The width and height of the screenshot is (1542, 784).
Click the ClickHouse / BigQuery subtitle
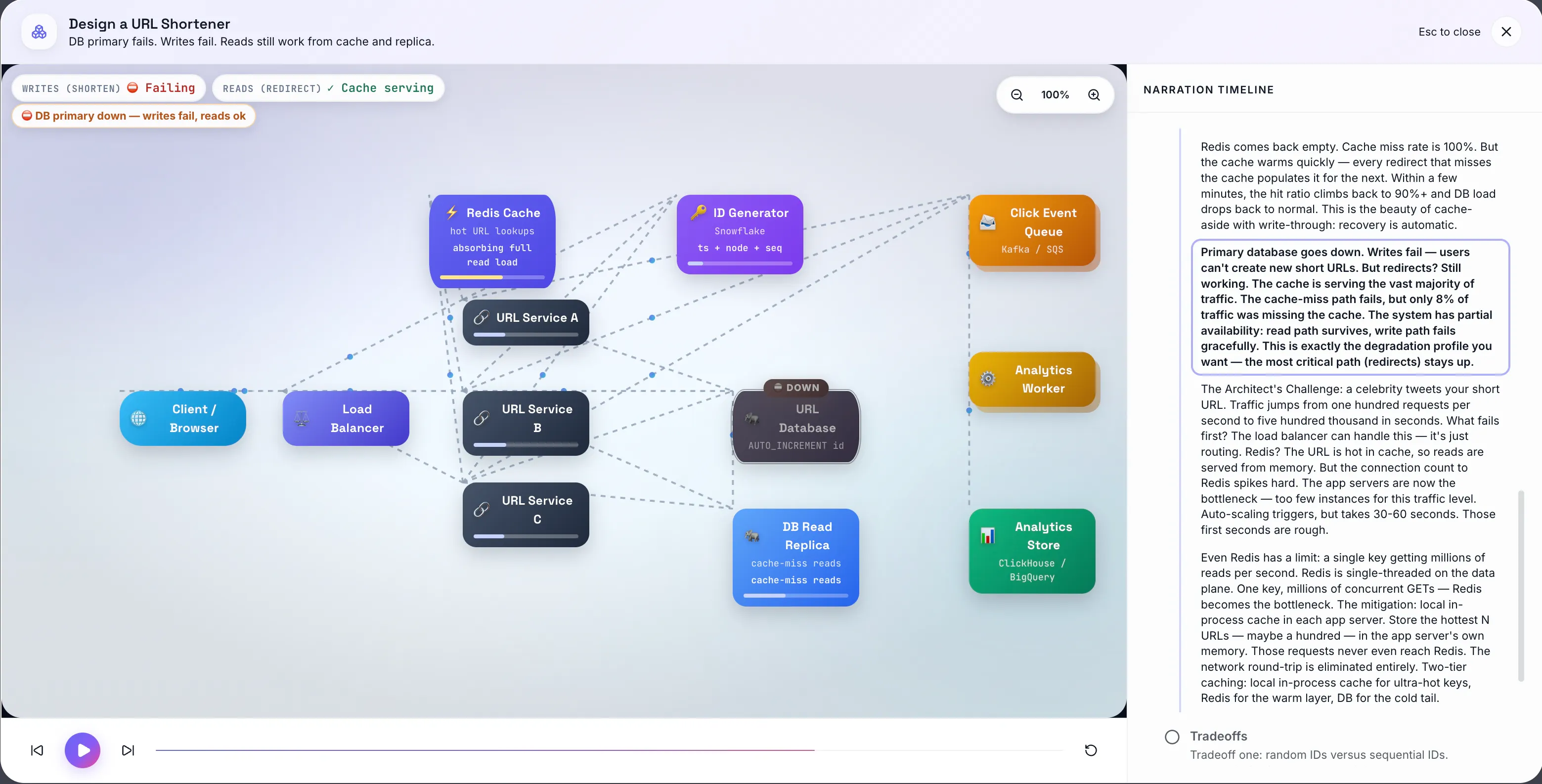pos(1032,570)
